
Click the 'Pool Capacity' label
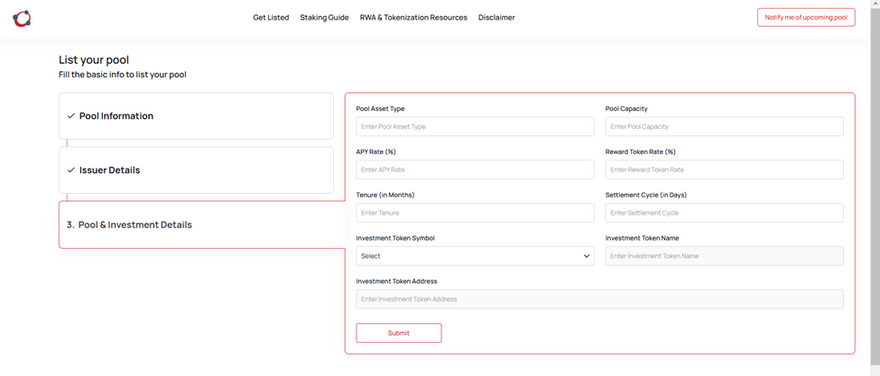[x=626, y=109]
